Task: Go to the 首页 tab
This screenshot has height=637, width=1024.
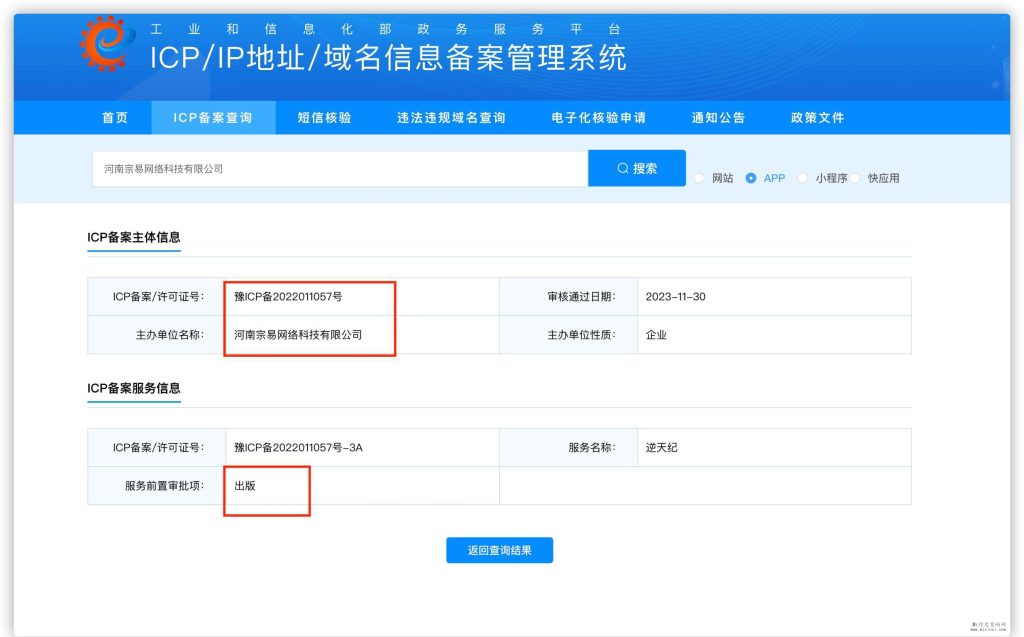Action: pyautogui.click(x=115, y=118)
